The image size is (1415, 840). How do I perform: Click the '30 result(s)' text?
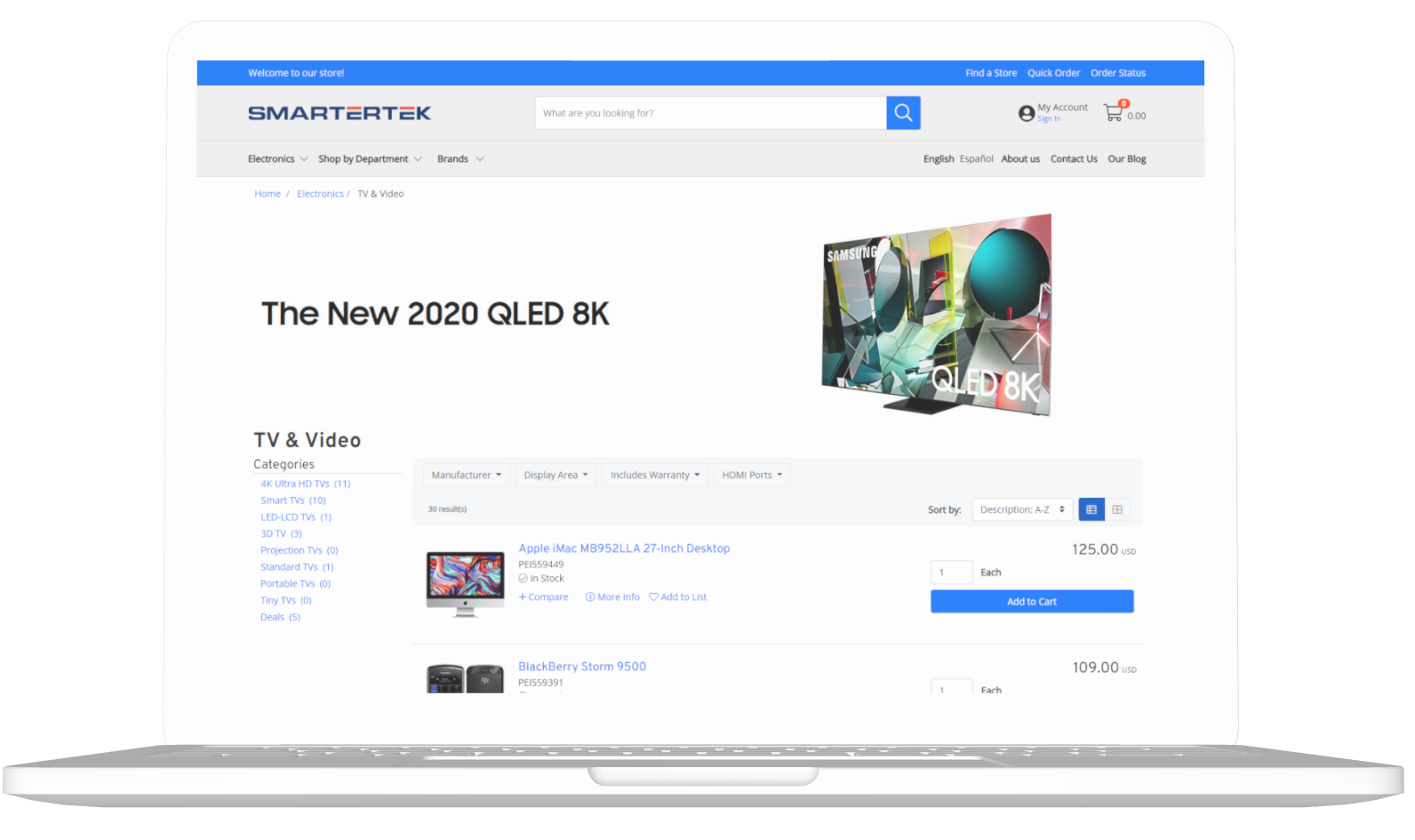pyautogui.click(x=447, y=509)
